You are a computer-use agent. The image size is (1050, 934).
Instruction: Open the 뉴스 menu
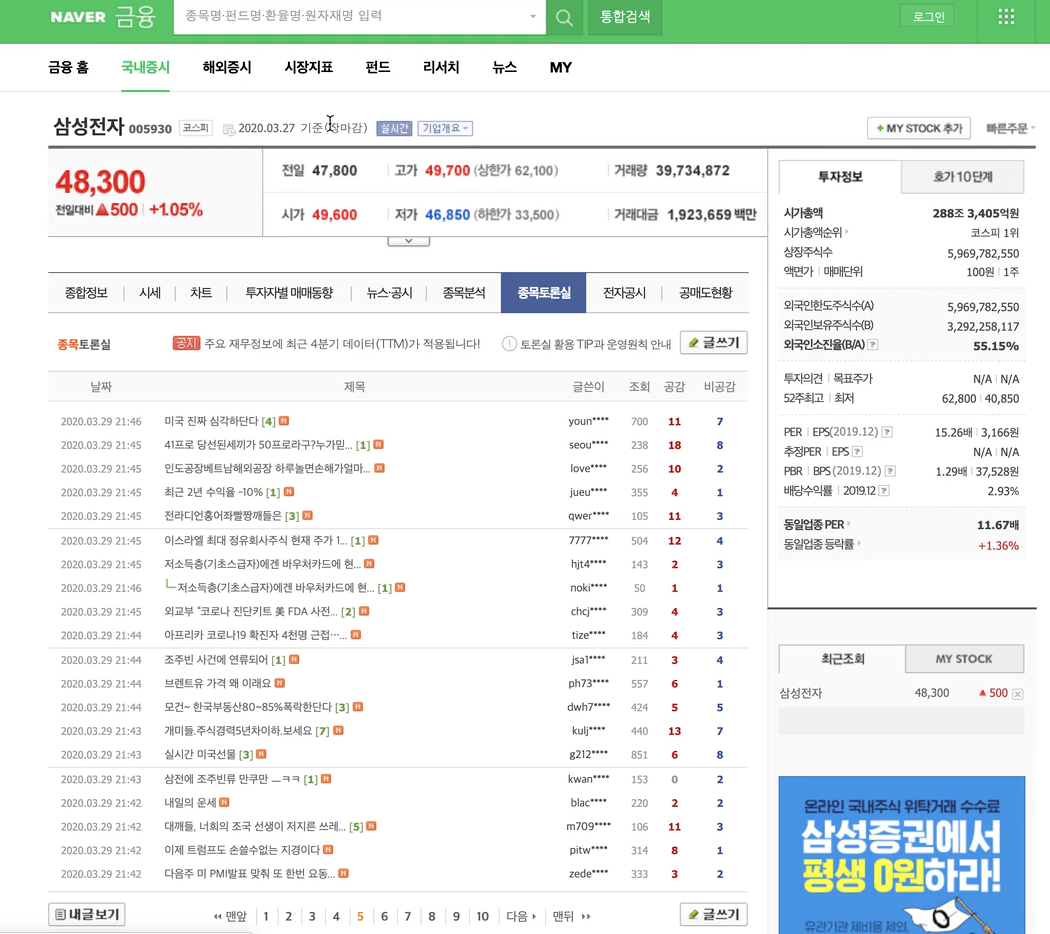[504, 67]
